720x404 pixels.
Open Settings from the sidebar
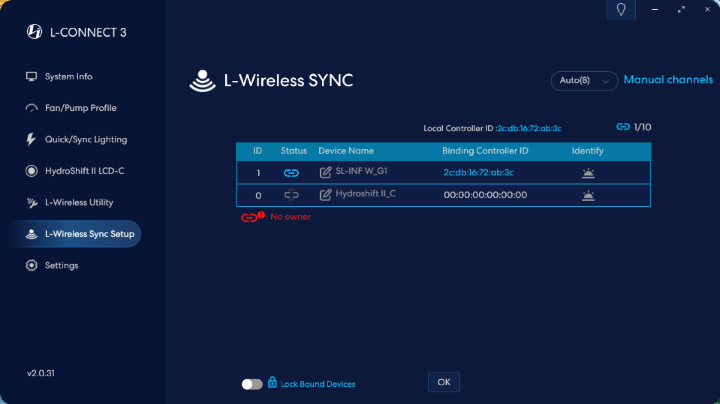click(x=61, y=265)
